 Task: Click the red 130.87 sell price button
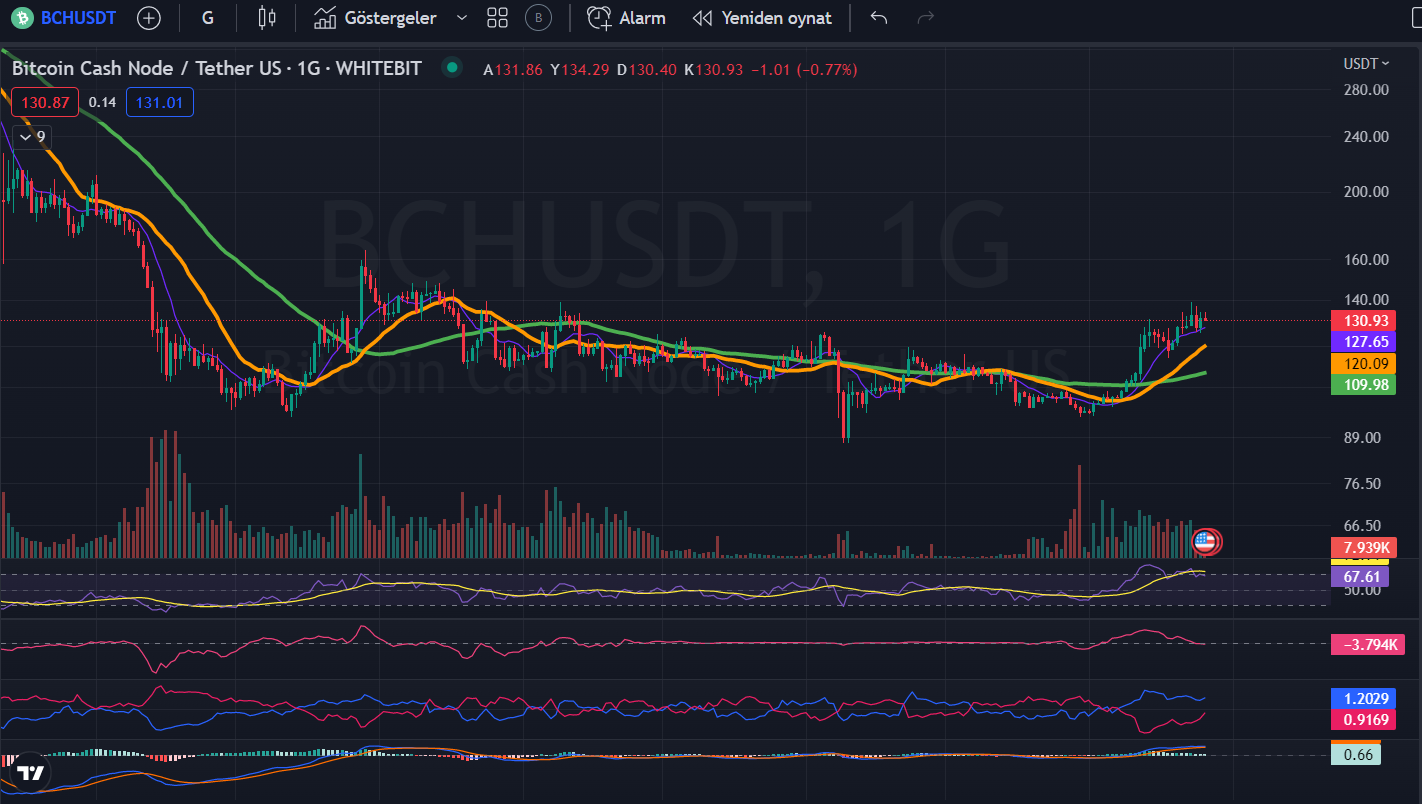pos(45,102)
